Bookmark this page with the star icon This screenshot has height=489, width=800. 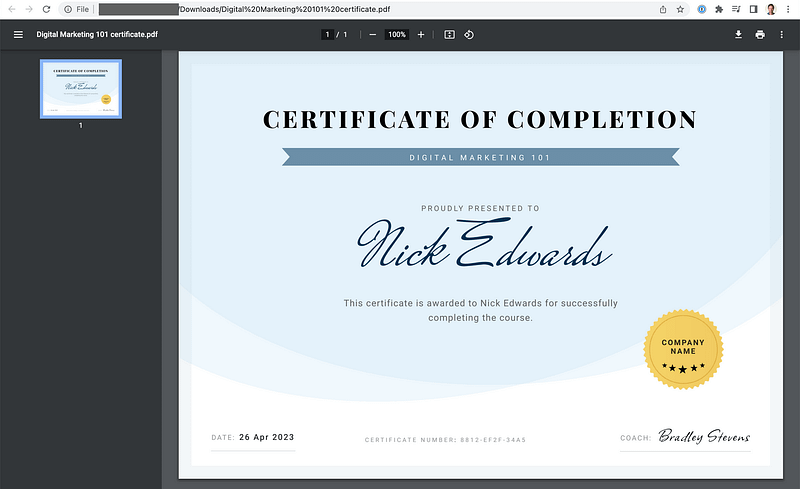(x=680, y=9)
